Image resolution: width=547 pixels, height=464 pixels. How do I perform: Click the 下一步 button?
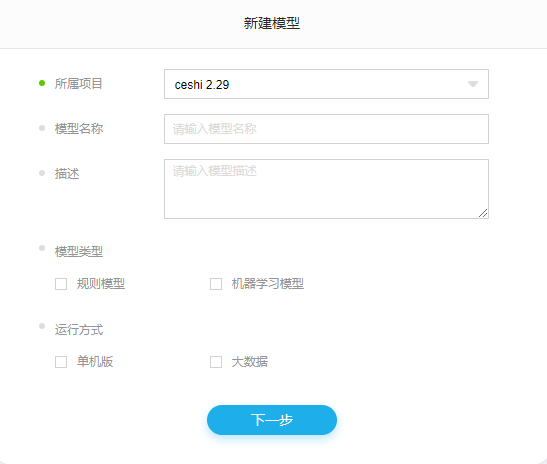272,420
